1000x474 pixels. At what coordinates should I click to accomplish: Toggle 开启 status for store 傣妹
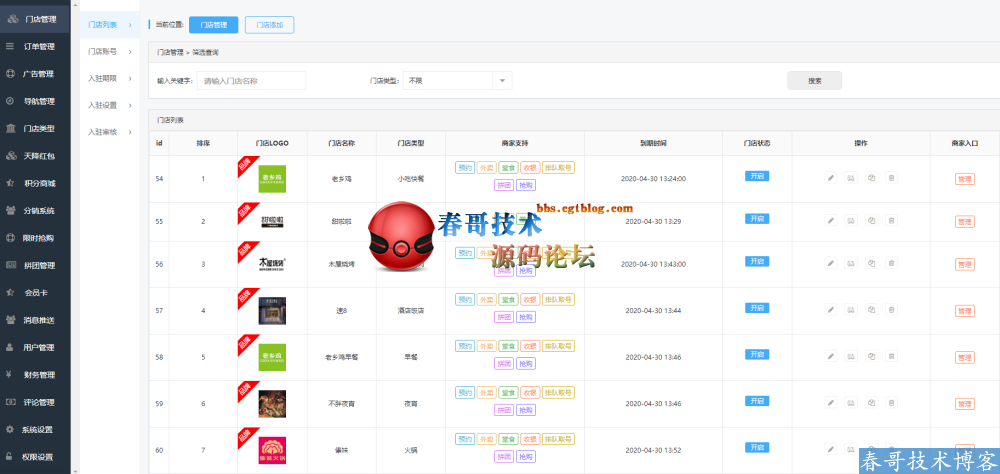click(757, 447)
